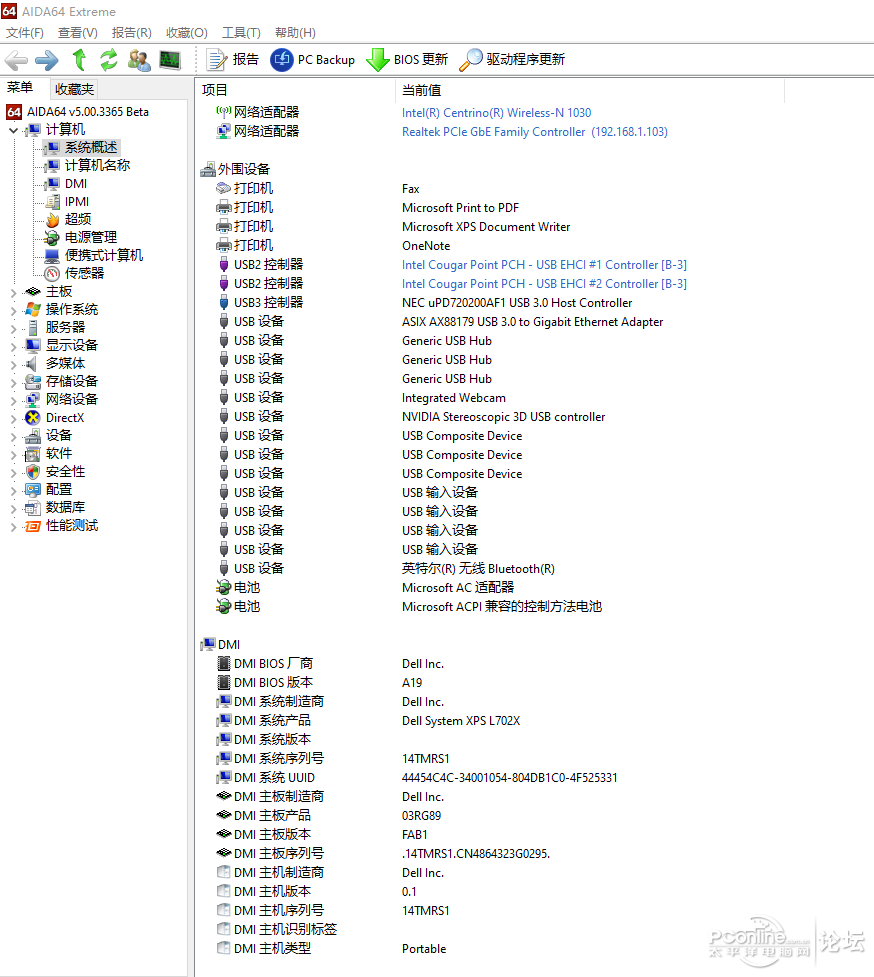
Task: Click the 软件 software icon
Action: click(x=33, y=454)
